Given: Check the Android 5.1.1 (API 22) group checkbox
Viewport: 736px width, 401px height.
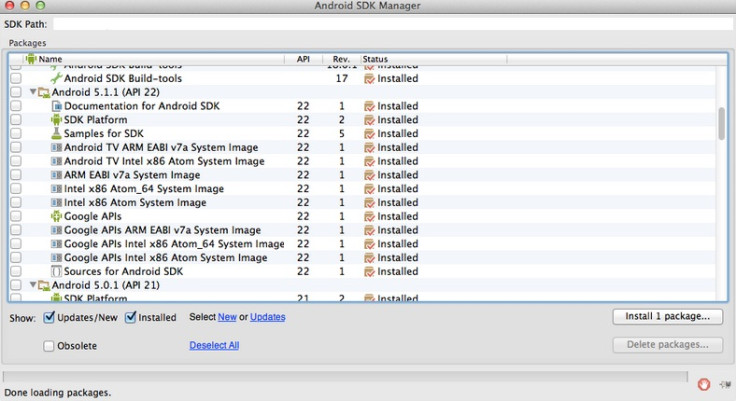Looking at the screenshot, I should (16, 92).
